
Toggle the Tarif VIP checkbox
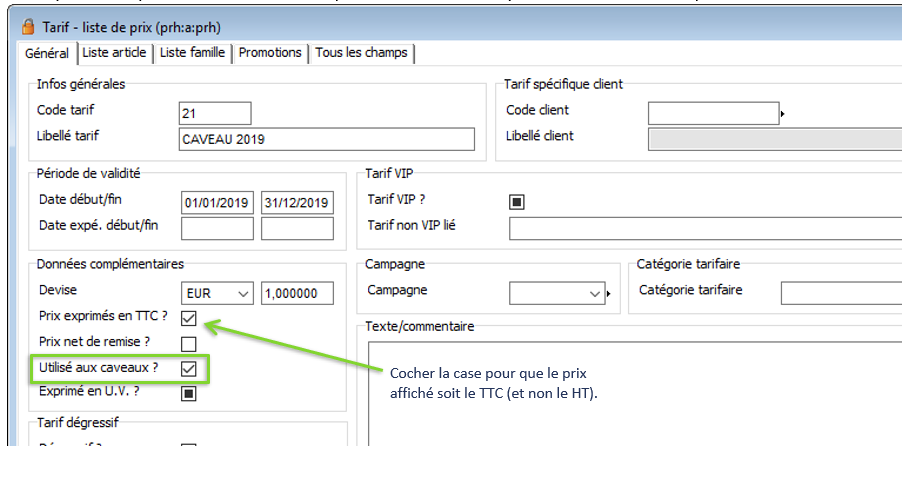(517, 202)
